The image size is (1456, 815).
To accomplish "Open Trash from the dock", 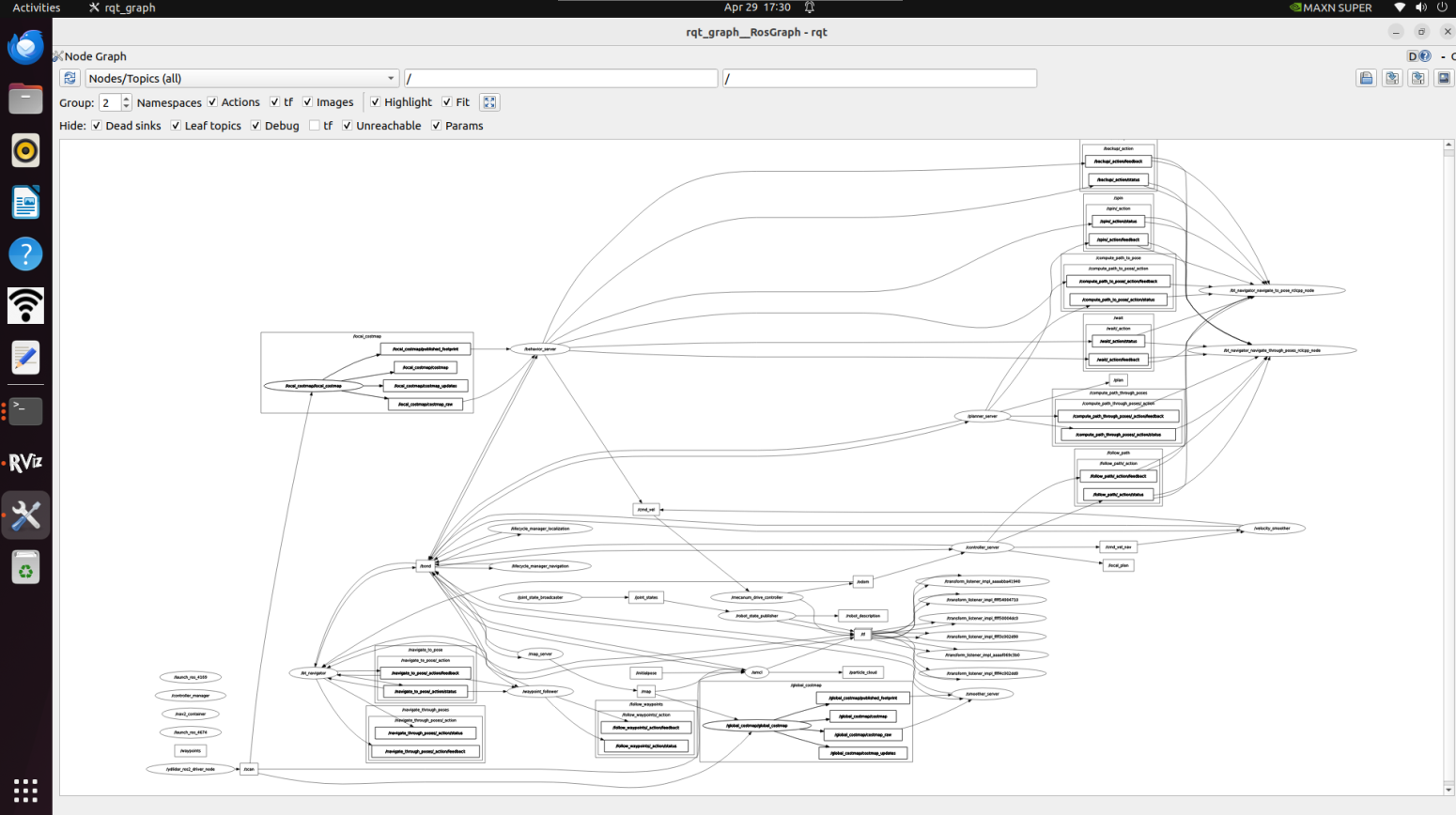I will tap(25, 567).
